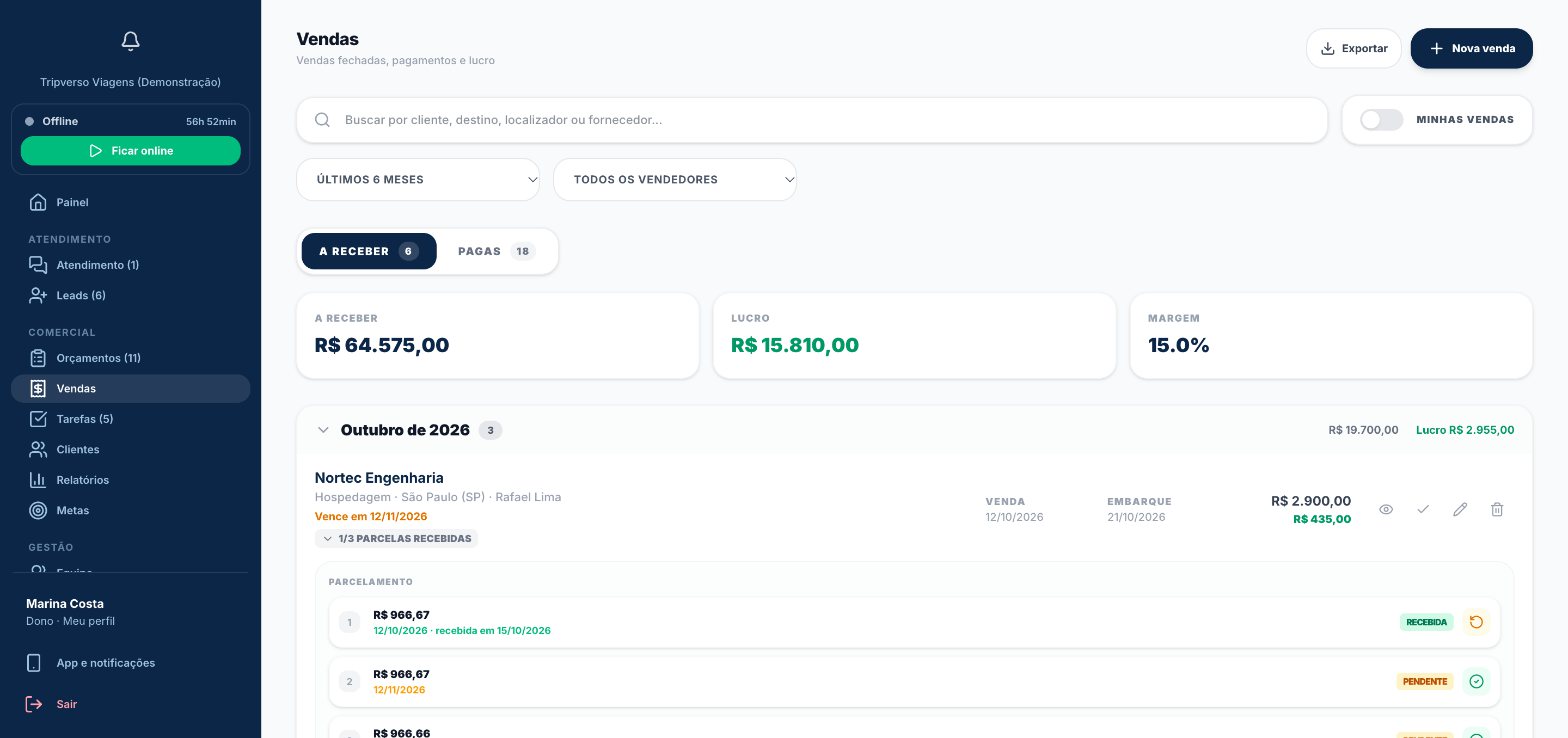The image size is (1568, 738).
Task: Click the Vendas dollar icon
Action: pyautogui.click(x=38, y=388)
